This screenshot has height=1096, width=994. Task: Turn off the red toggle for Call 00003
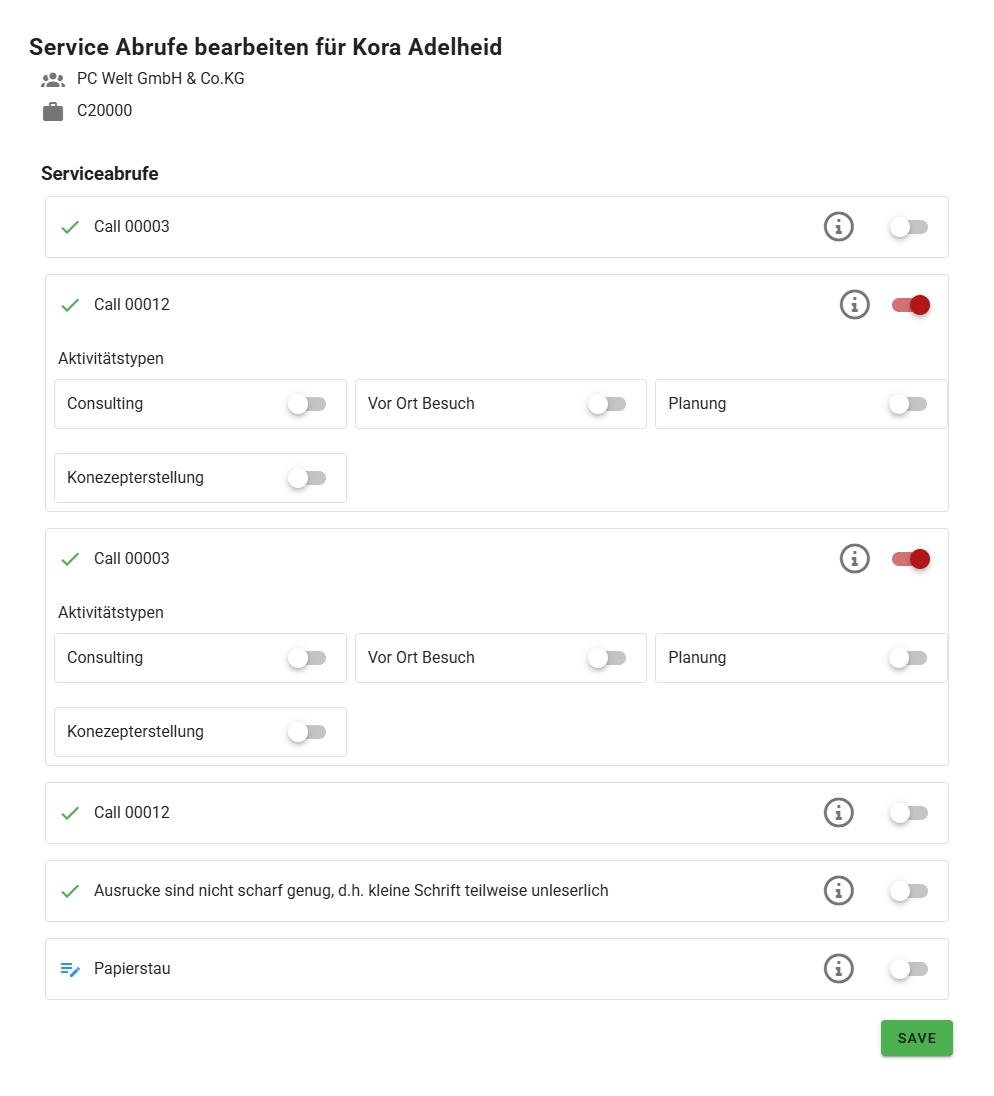coord(911,559)
